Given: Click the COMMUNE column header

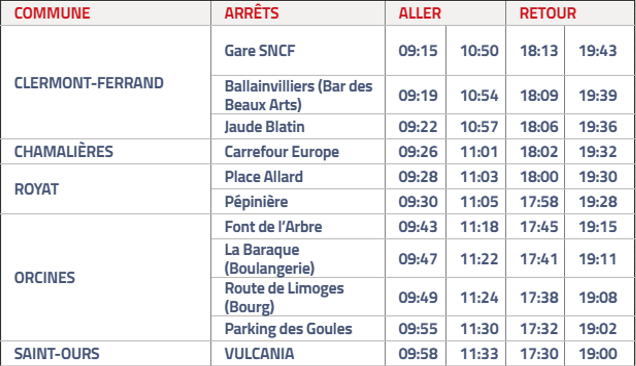Looking at the screenshot, I should [x=52, y=13].
